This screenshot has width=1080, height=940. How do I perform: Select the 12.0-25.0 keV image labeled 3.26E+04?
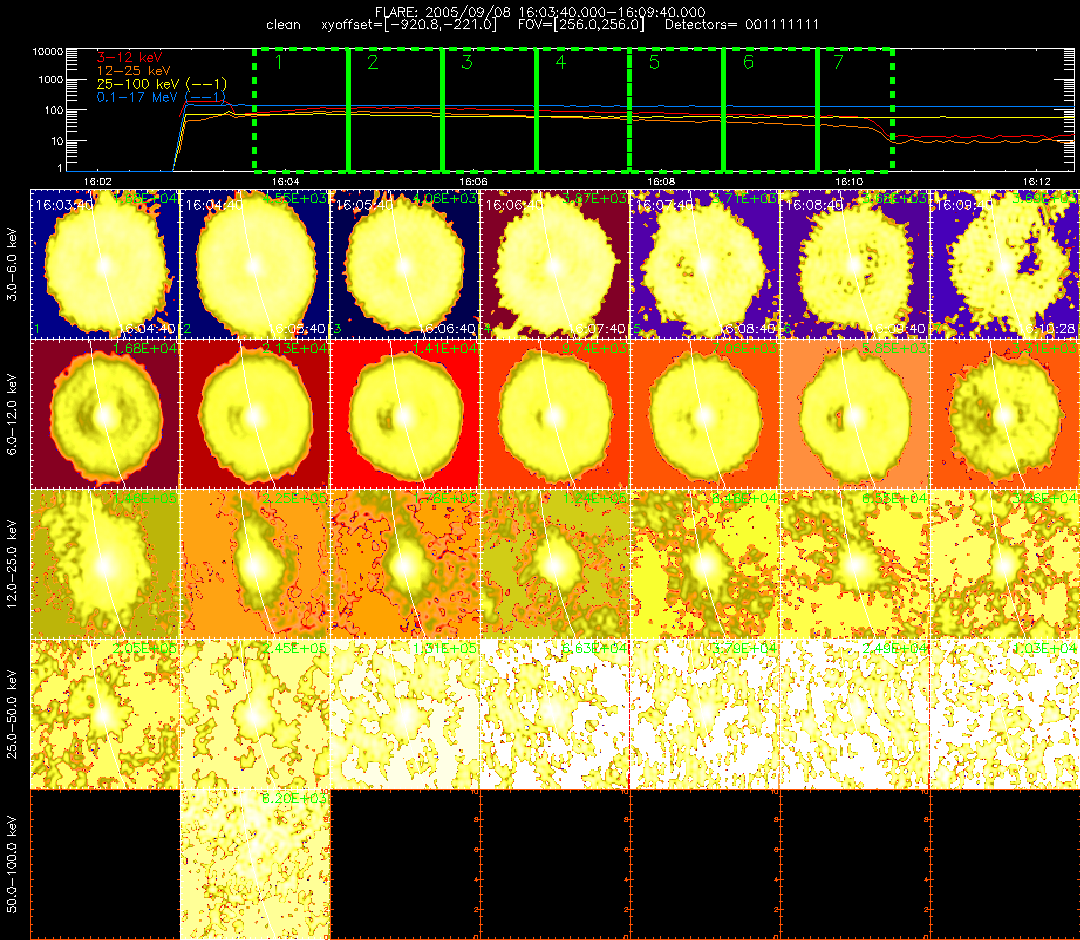coord(1005,565)
